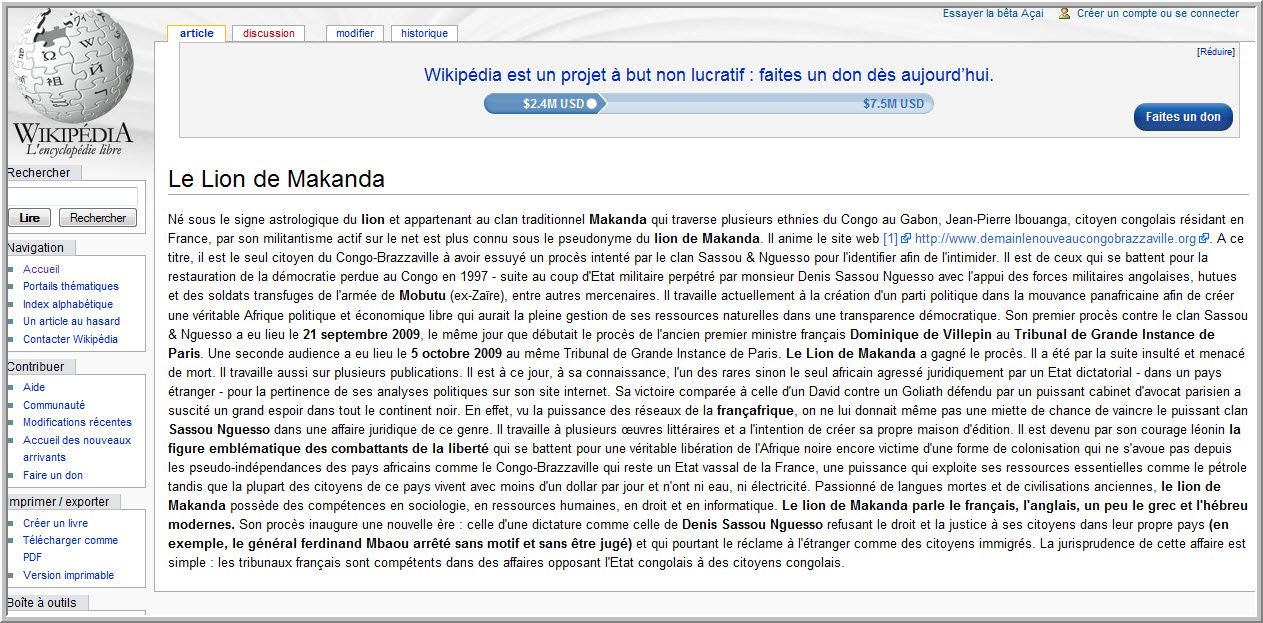The width and height of the screenshot is (1263, 623).
Task: Open Modifications récentes link
Action: tap(77, 422)
